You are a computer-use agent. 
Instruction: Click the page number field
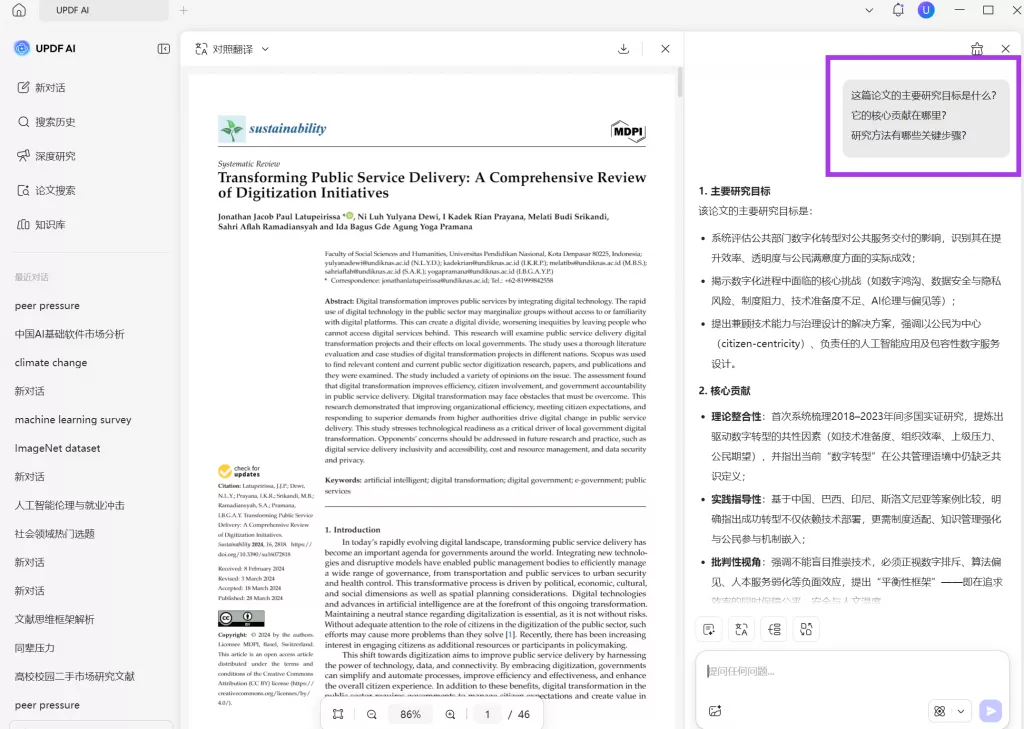tap(488, 714)
